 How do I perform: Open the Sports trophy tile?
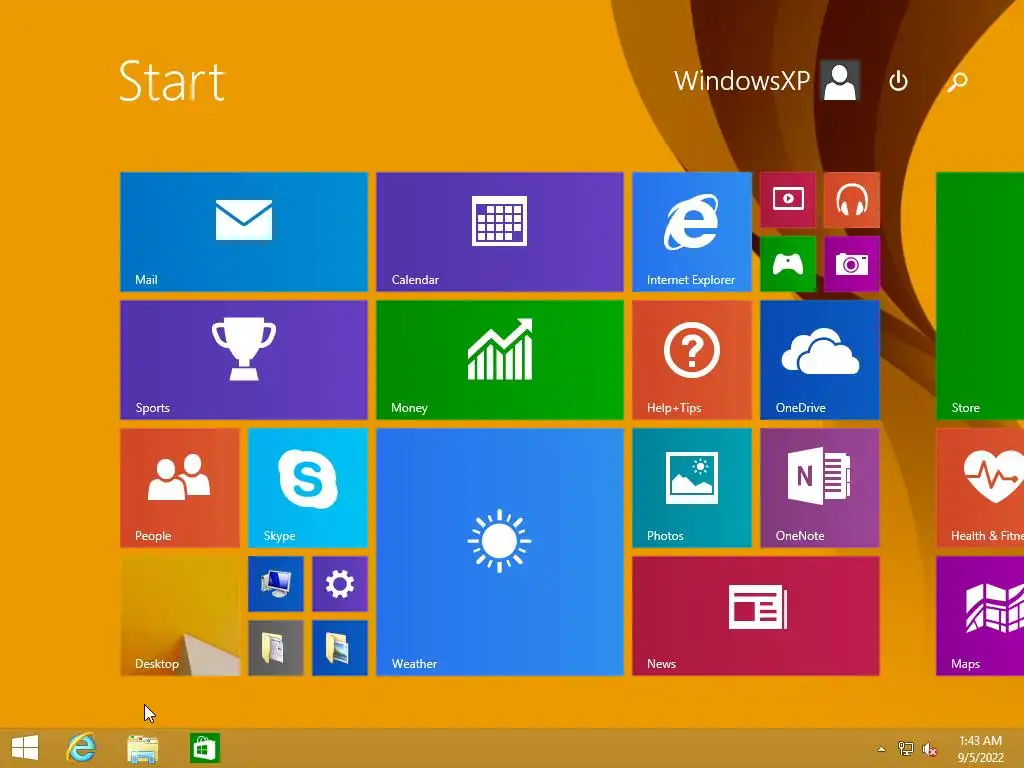pyautogui.click(x=244, y=360)
